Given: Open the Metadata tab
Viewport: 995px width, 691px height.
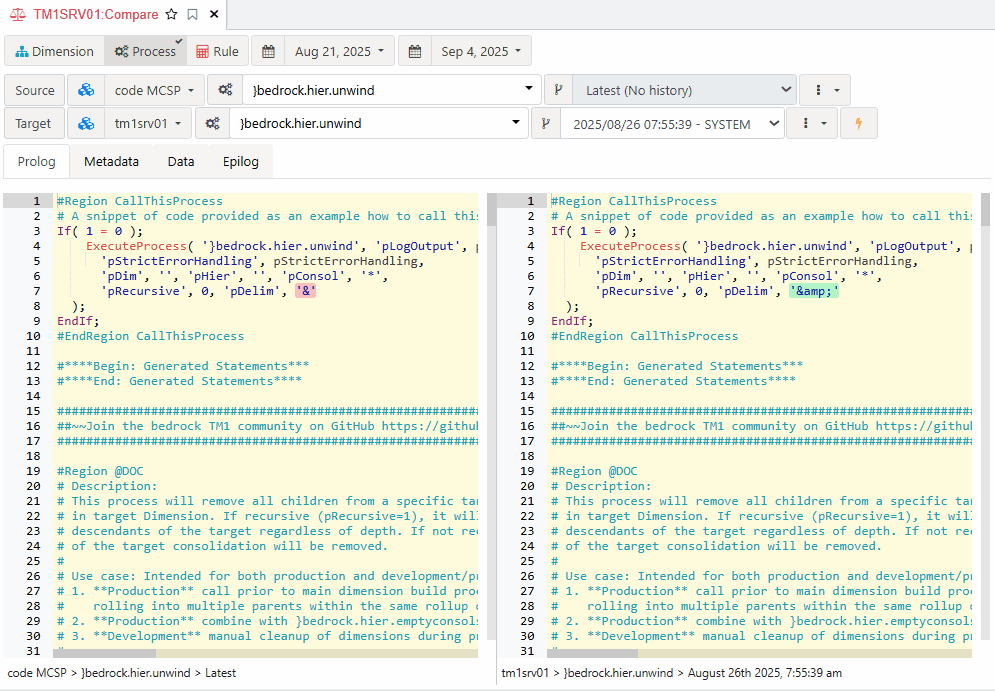Looking at the screenshot, I should [111, 161].
